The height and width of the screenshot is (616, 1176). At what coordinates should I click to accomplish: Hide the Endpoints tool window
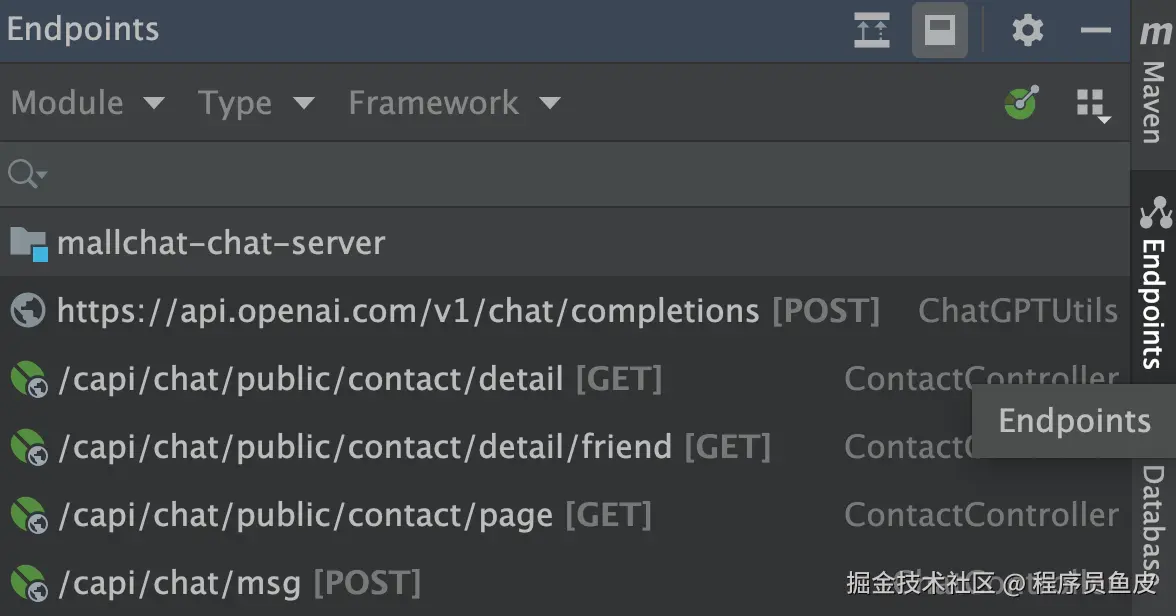1096,30
